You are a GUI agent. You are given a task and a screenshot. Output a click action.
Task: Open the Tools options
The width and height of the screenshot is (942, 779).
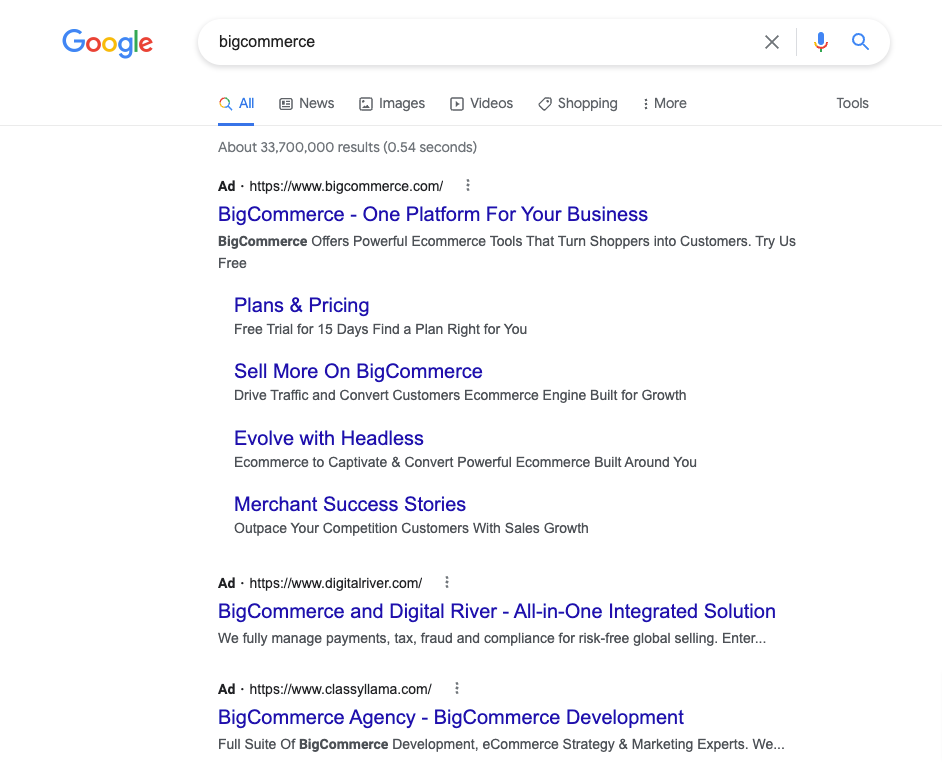point(852,103)
